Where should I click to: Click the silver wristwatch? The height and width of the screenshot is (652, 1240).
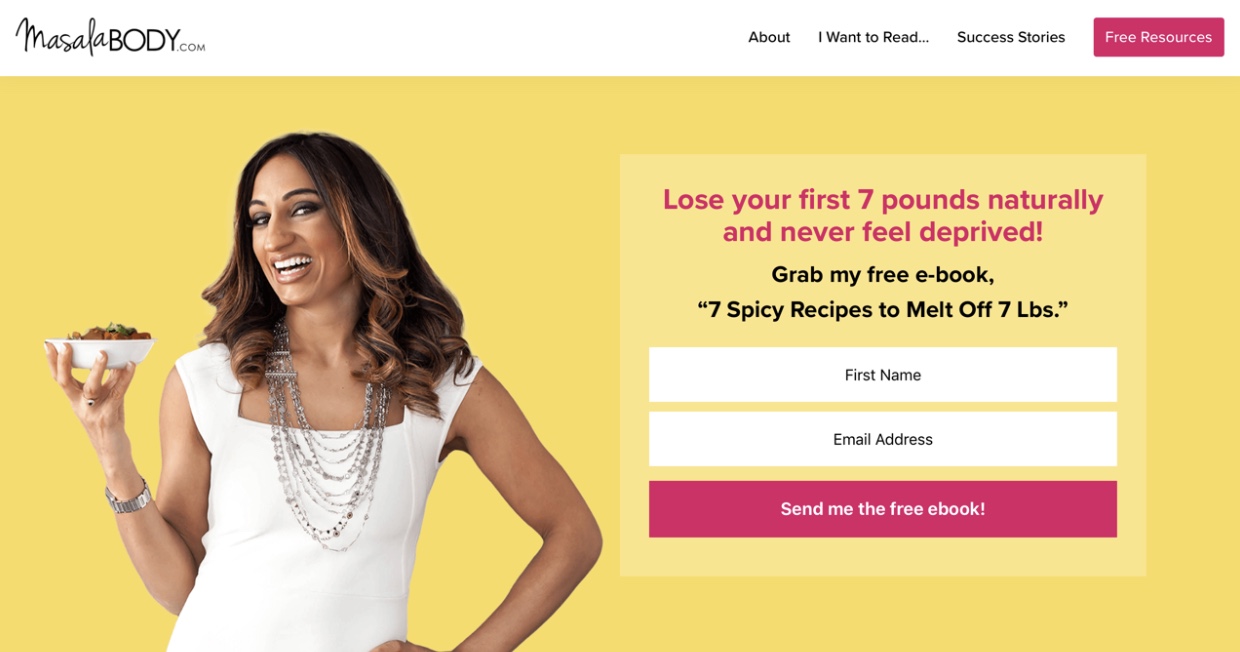click(x=128, y=497)
